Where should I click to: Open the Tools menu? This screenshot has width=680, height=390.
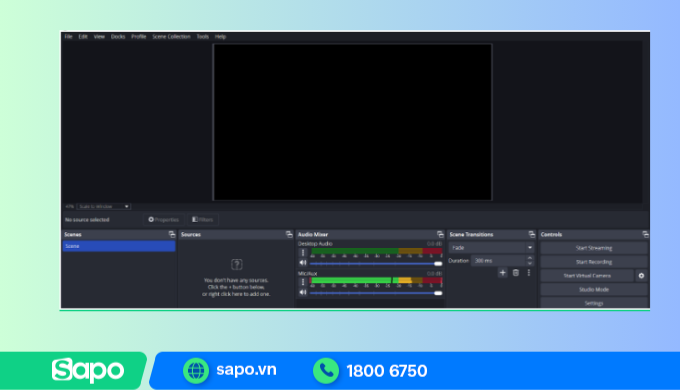(x=203, y=37)
